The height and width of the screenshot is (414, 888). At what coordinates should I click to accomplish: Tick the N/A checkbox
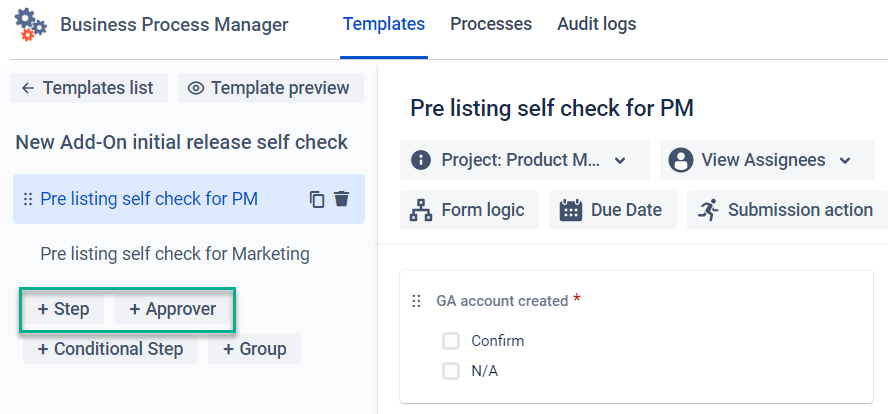pos(451,371)
